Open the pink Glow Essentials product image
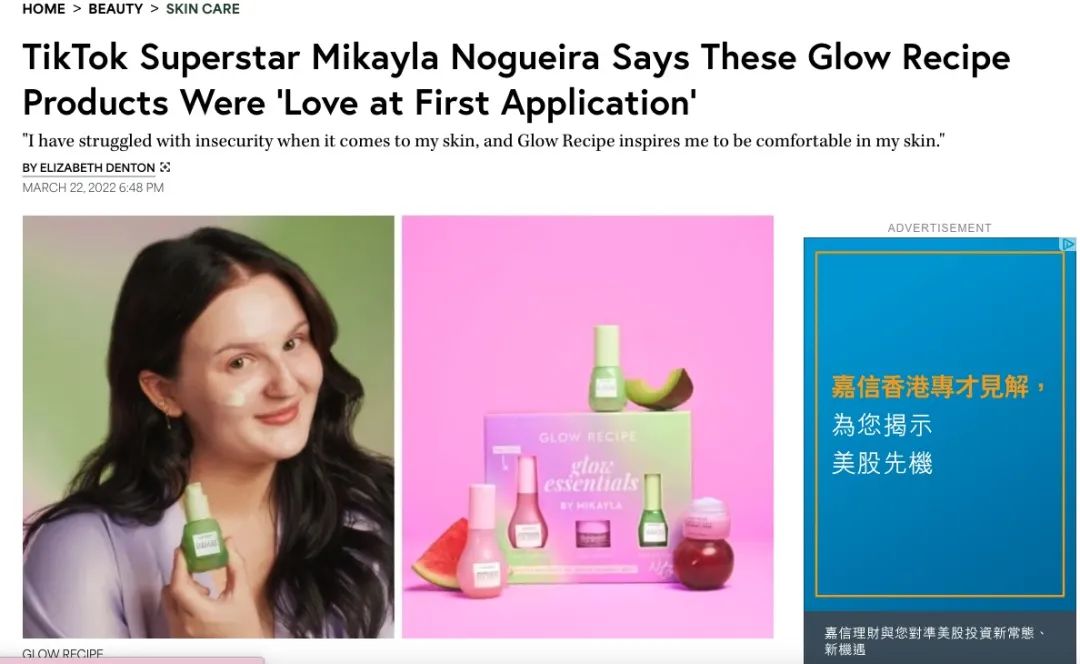Image resolution: width=1080 pixels, height=664 pixels. 588,426
